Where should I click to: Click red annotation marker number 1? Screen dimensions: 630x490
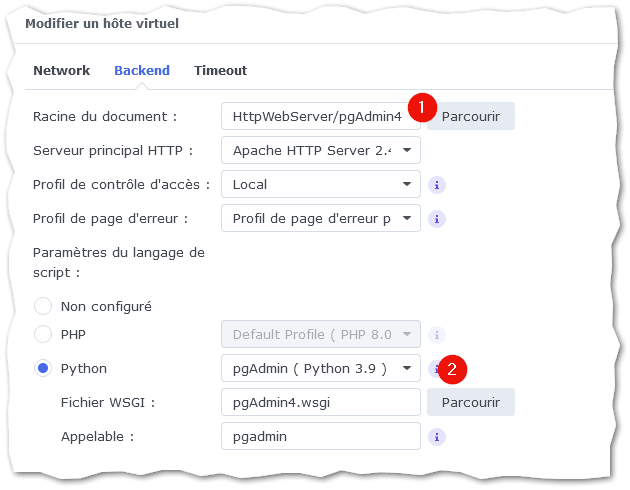click(x=422, y=108)
